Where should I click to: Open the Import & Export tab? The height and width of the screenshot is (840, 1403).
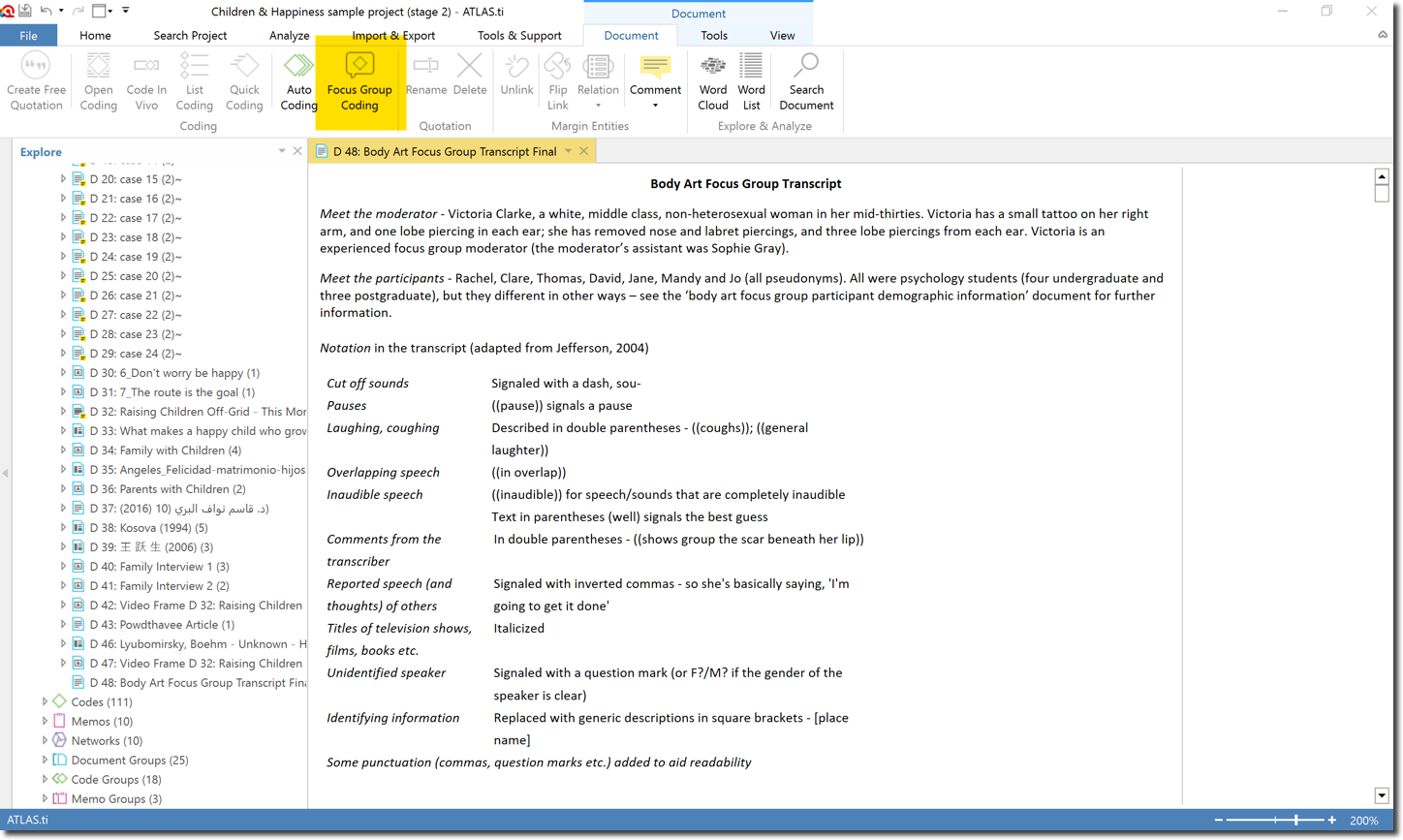(x=392, y=35)
